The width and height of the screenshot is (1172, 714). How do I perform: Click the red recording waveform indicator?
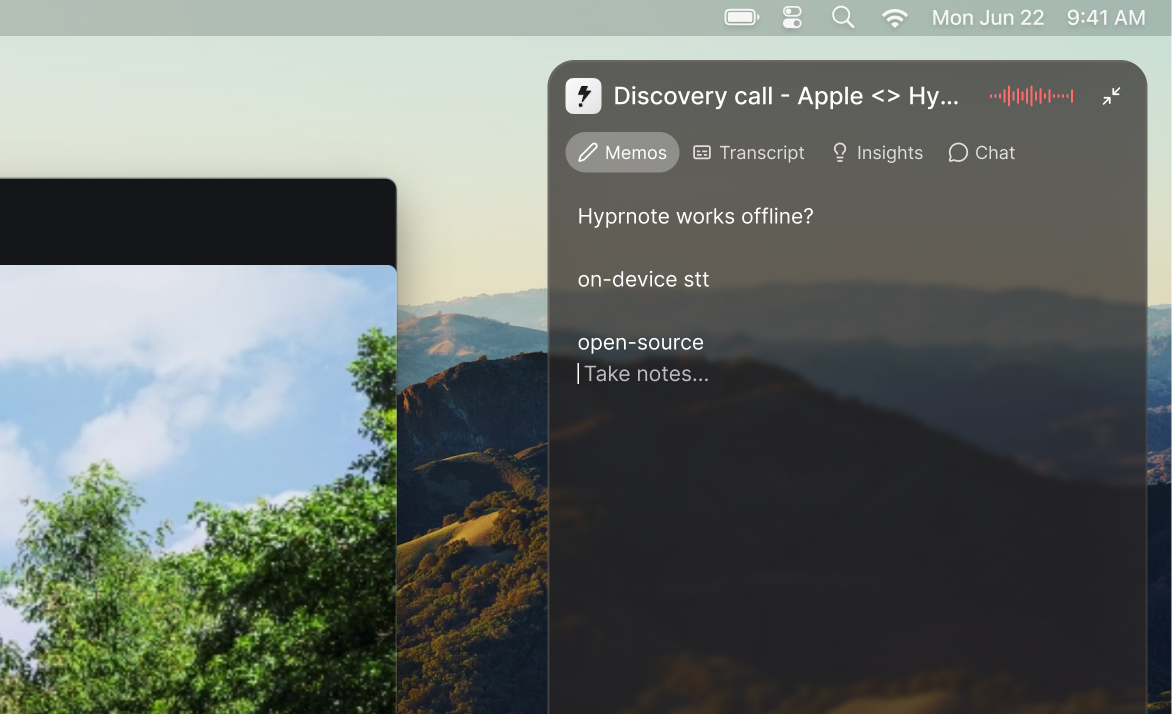[1031, 96]
